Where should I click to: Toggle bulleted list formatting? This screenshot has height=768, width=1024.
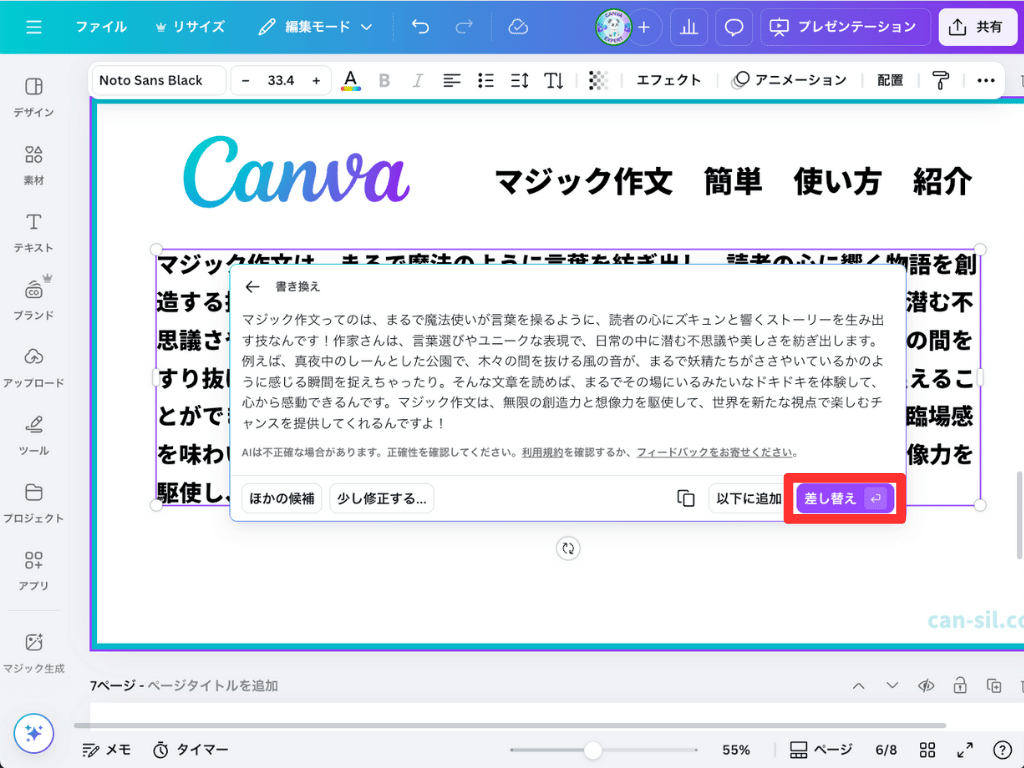485,80
